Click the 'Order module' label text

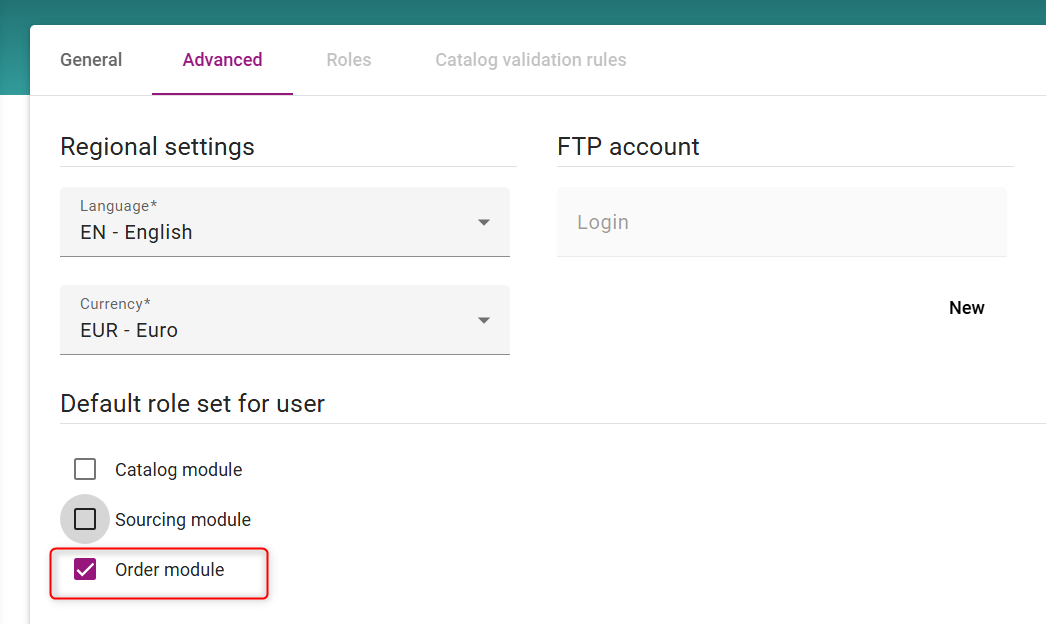(169, 570)
